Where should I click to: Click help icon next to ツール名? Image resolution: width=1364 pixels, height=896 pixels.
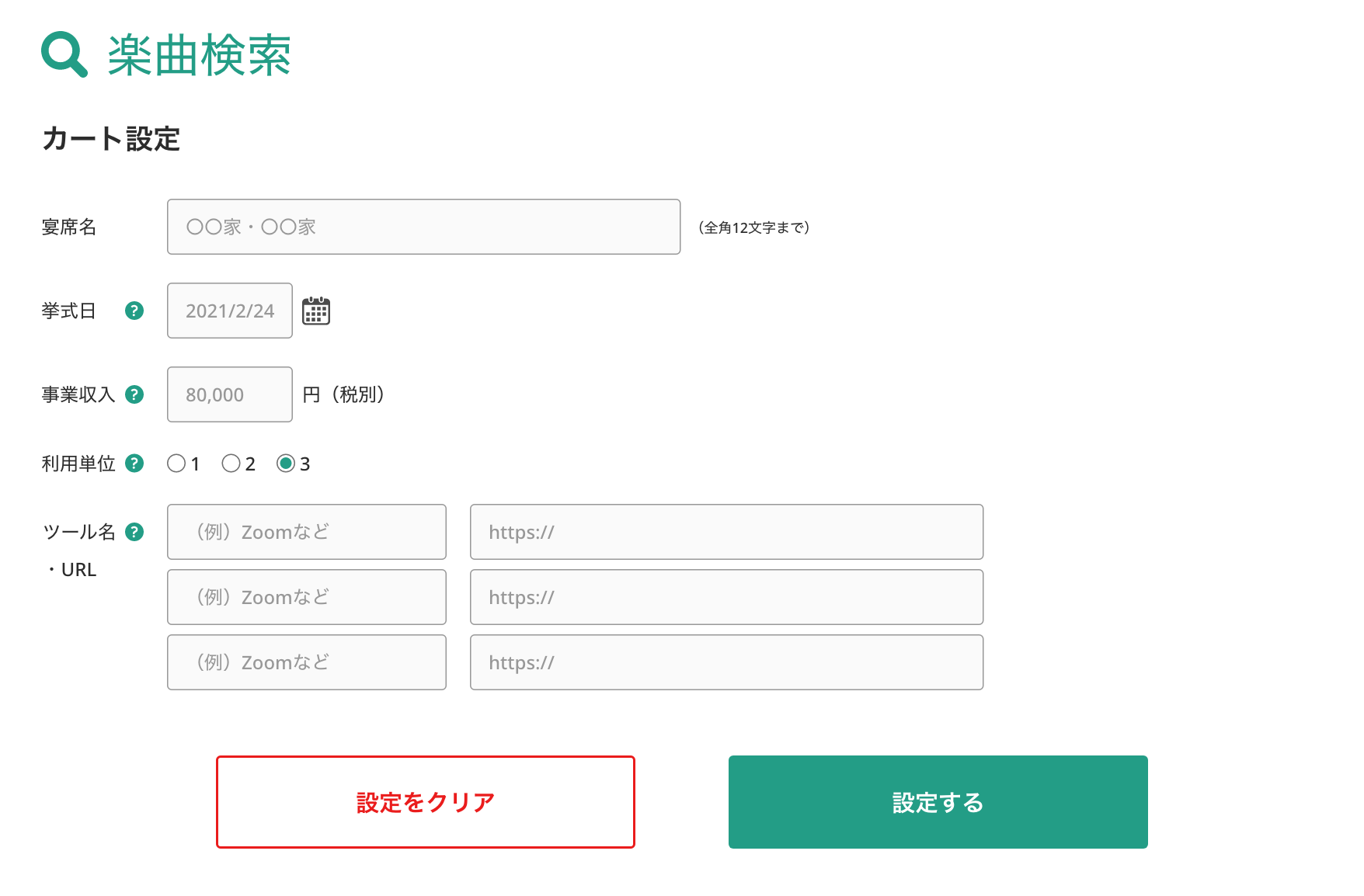coord(134,532)
